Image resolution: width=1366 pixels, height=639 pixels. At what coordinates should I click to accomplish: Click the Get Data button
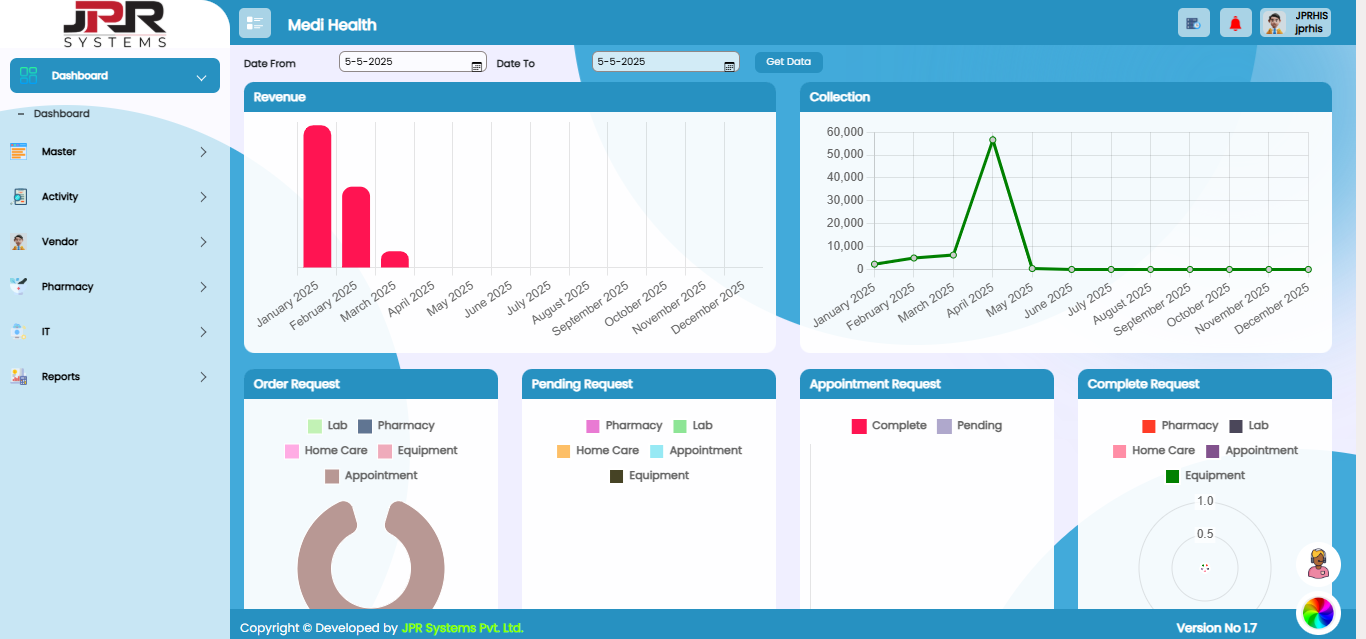[x=788, y=62]
